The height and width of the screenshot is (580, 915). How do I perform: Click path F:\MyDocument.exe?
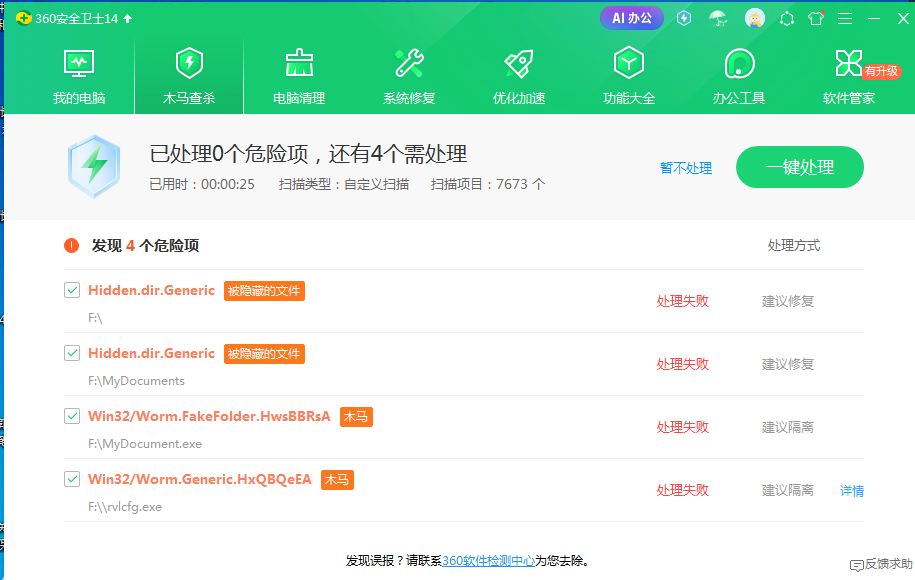coord(145,444)
